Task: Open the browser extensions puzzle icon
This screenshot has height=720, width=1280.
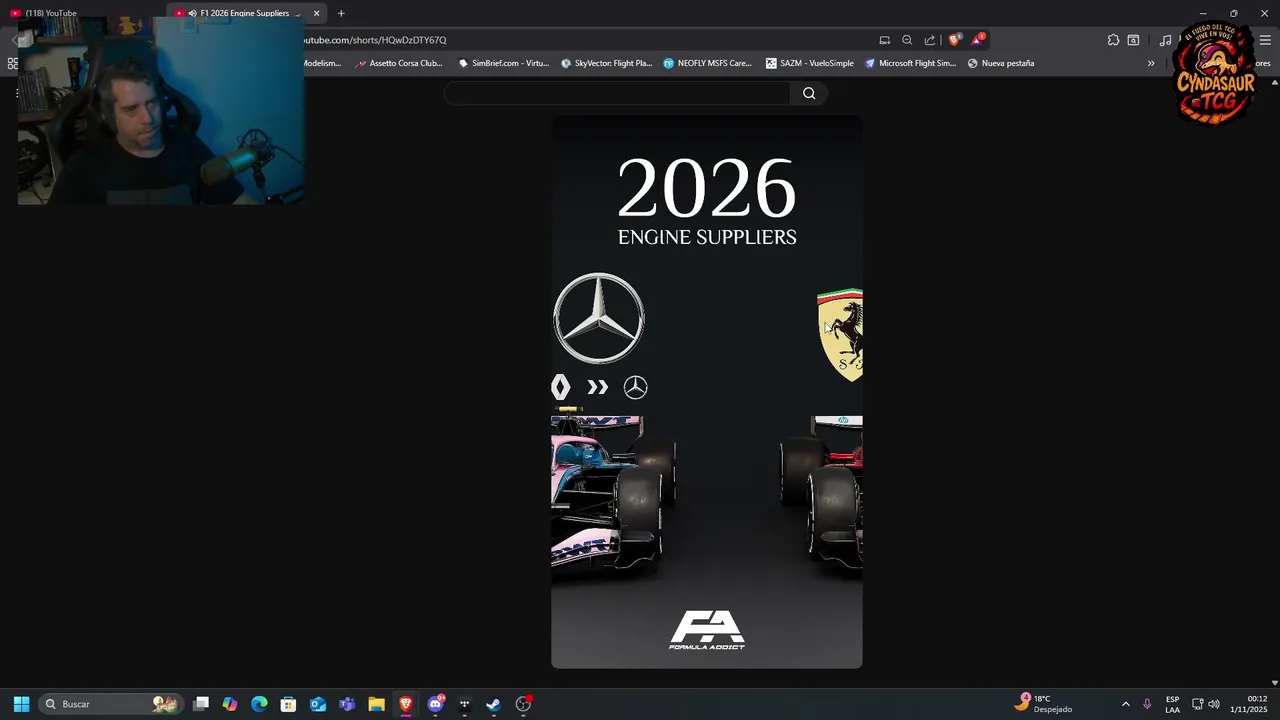Action: [x=1113, y=40]
